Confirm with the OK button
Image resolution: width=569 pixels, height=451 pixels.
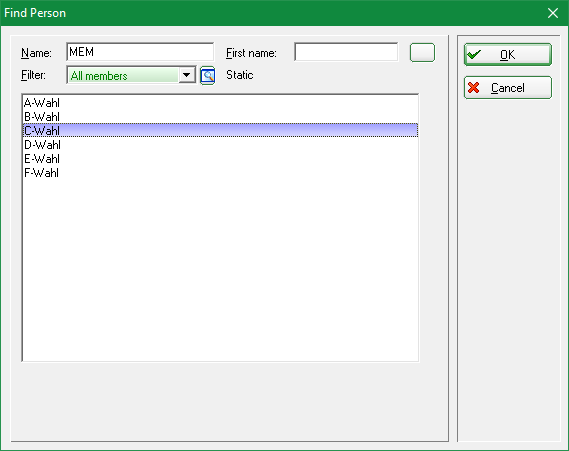click(x=508, y=54)
